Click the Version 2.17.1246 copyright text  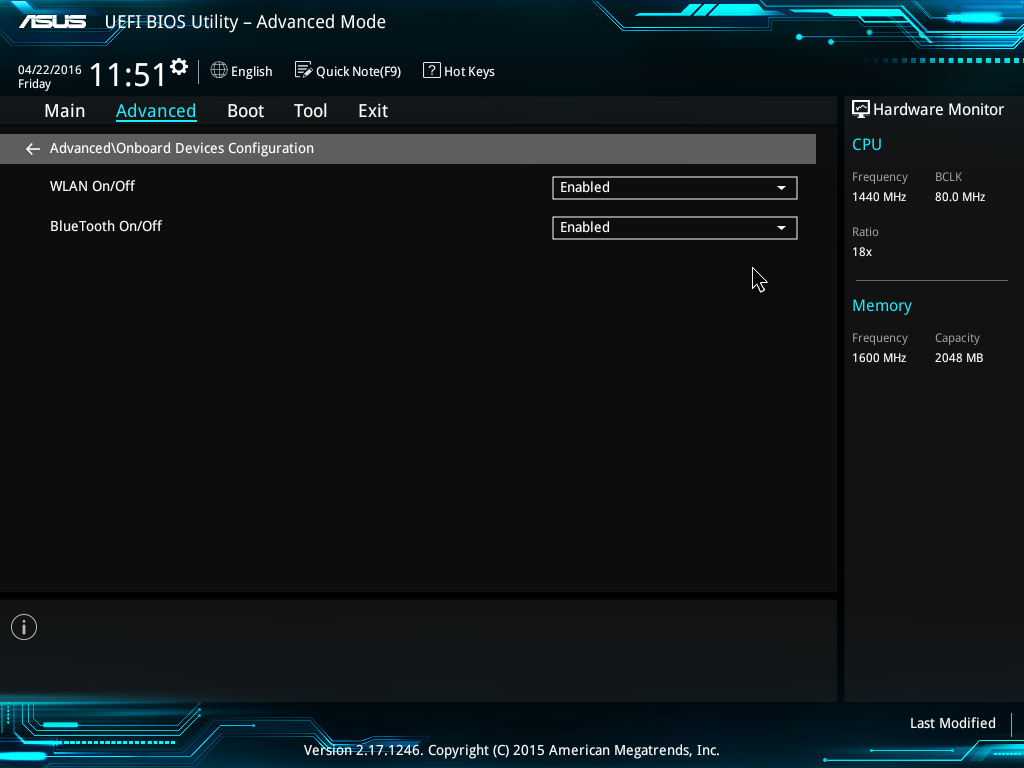click(511, 750)
